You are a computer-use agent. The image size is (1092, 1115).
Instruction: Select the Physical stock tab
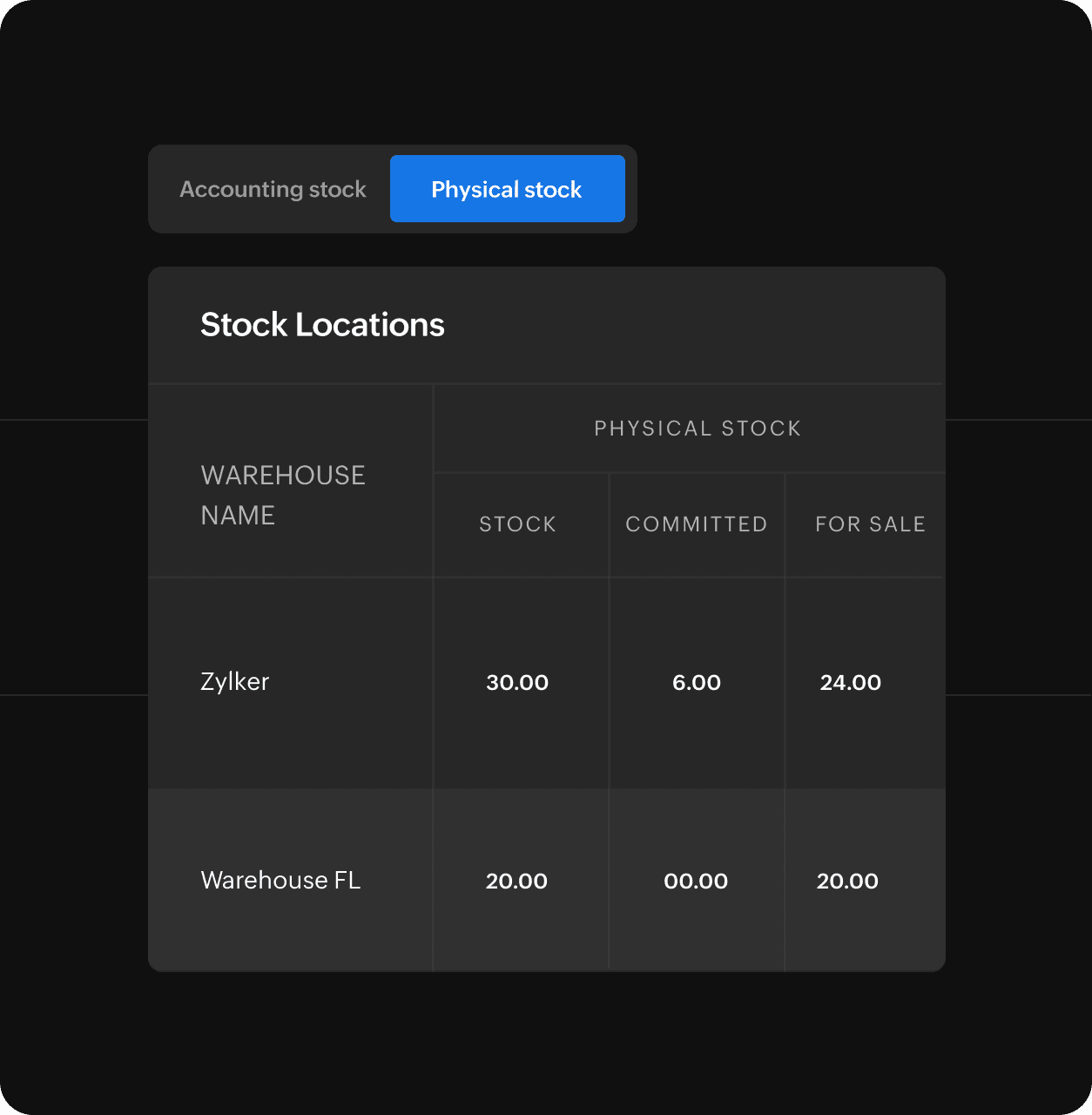507,189
